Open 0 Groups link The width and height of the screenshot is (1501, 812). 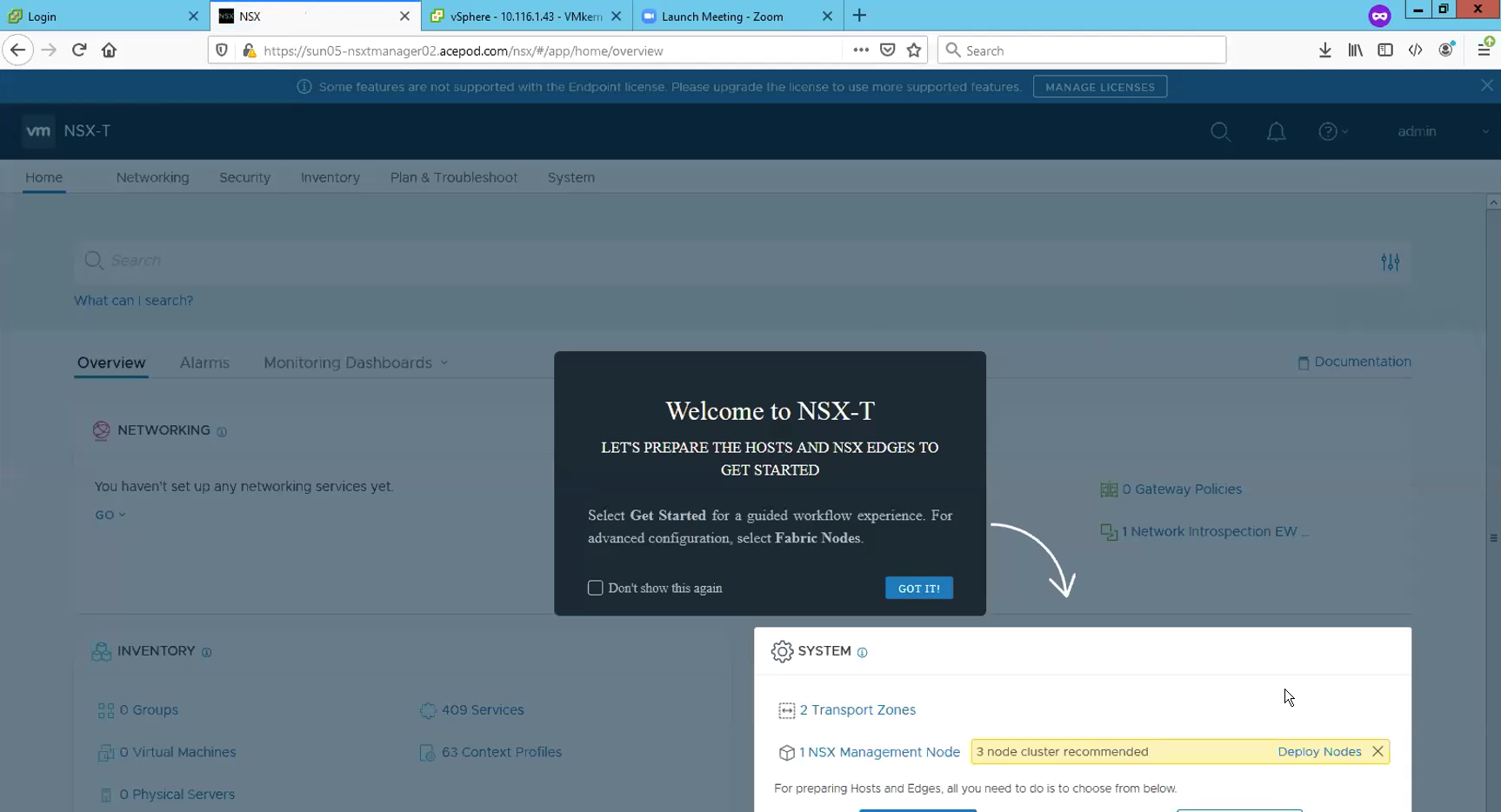(149, 710)
